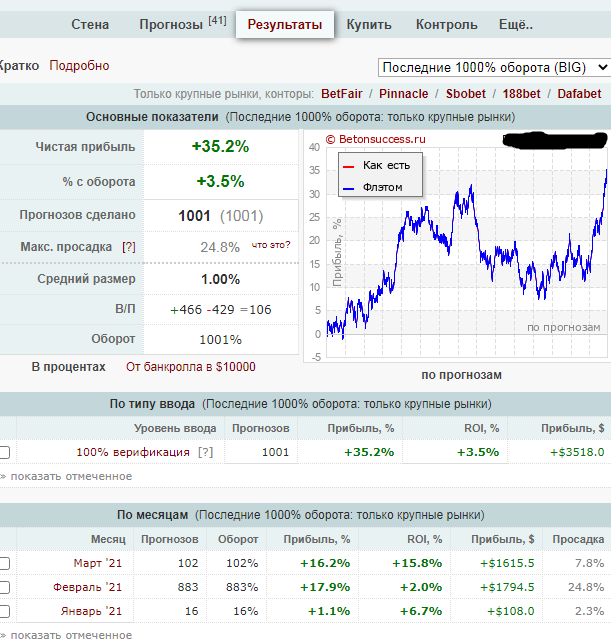Open the Последние 1000% оборота dropdown
The width and height of the screenshot is (611, 641).
(x=494, y=67)
